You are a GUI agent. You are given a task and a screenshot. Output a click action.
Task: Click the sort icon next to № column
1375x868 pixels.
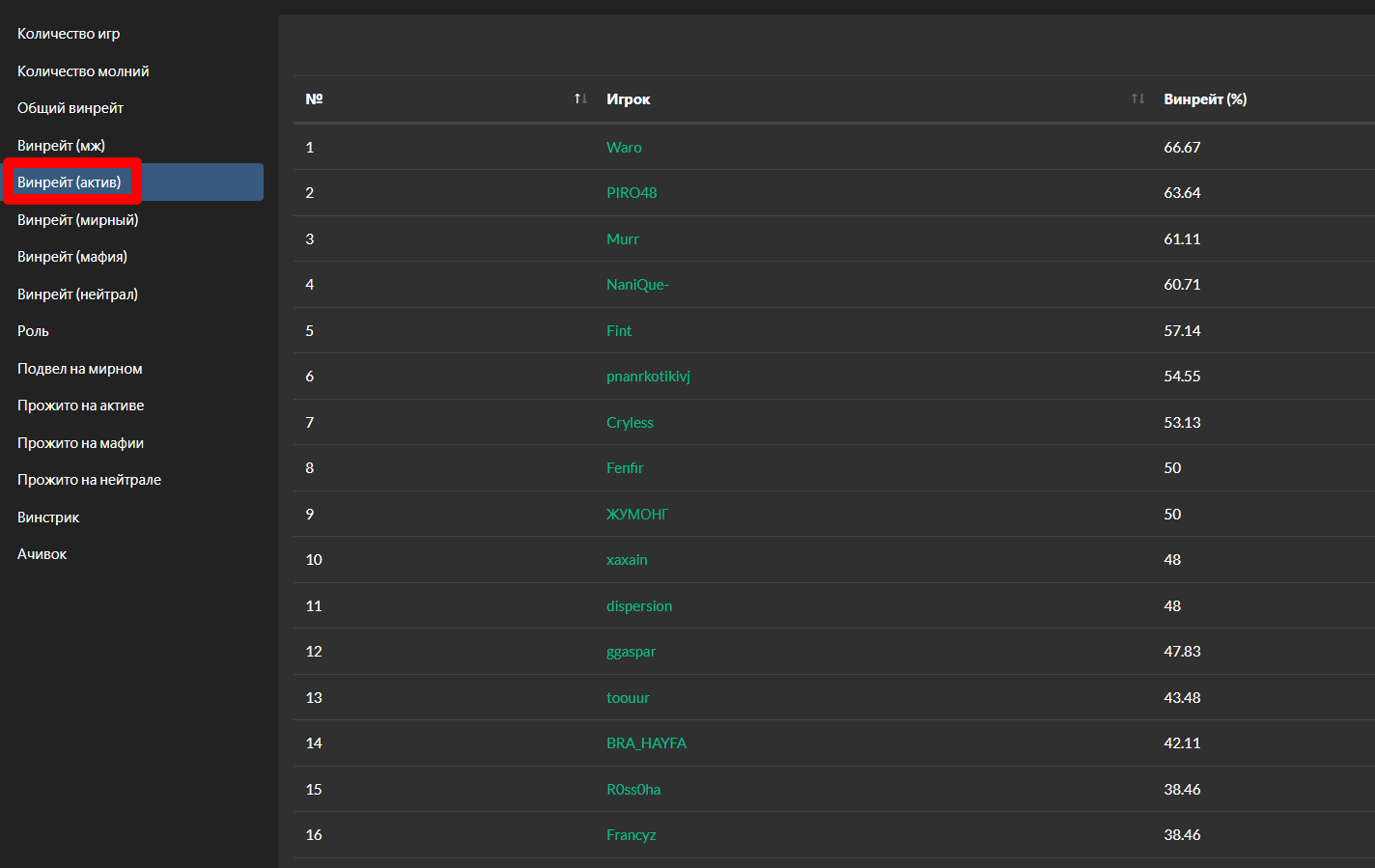pyautogui.click(x=578, y=98)
